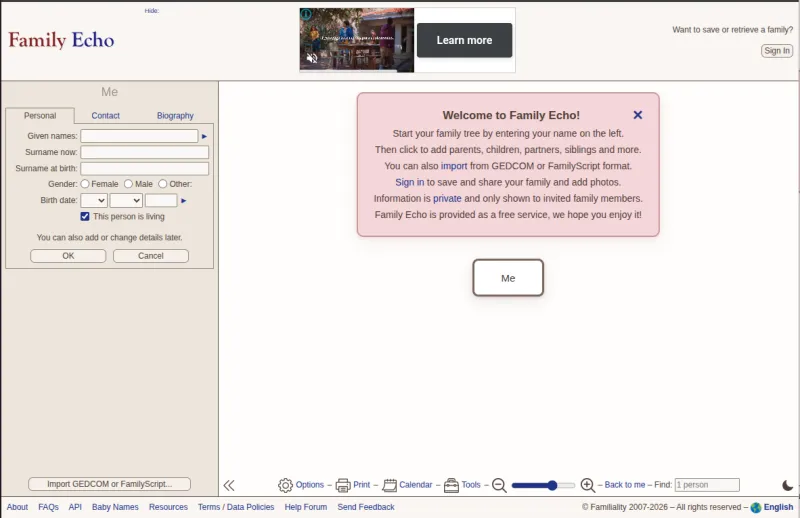Toggle dark mode moon icon

(x=788, y=485)
